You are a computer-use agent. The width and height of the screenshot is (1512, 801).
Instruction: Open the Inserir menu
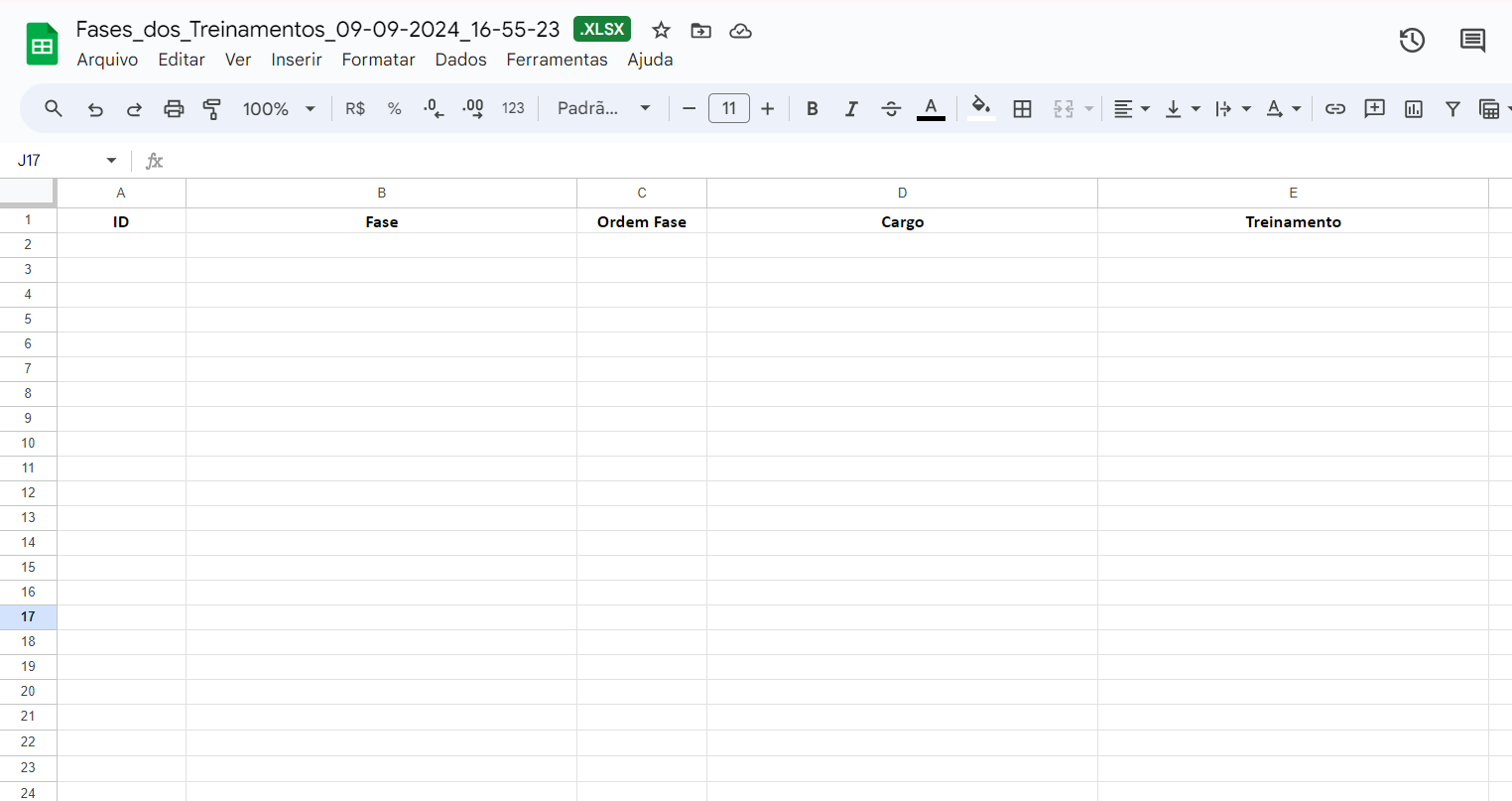coord(297,60)
